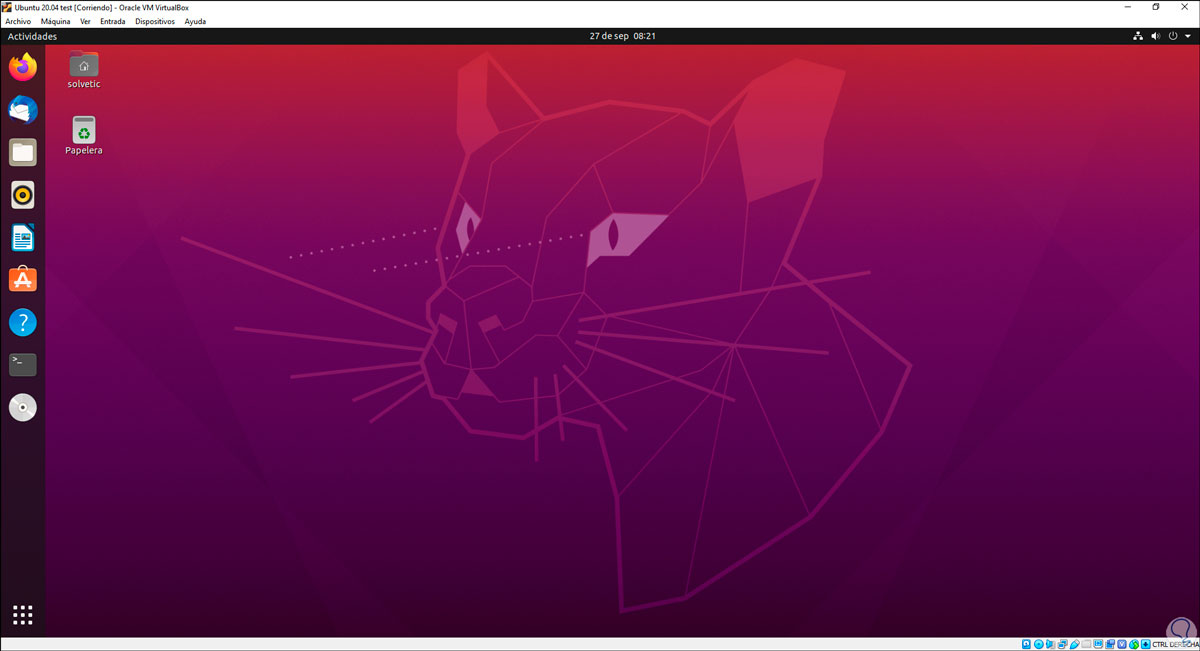The height and width of the screenshot is (651, 1200).
Task: Click the network status icon in top bar
Action: tap(1138, 36)
